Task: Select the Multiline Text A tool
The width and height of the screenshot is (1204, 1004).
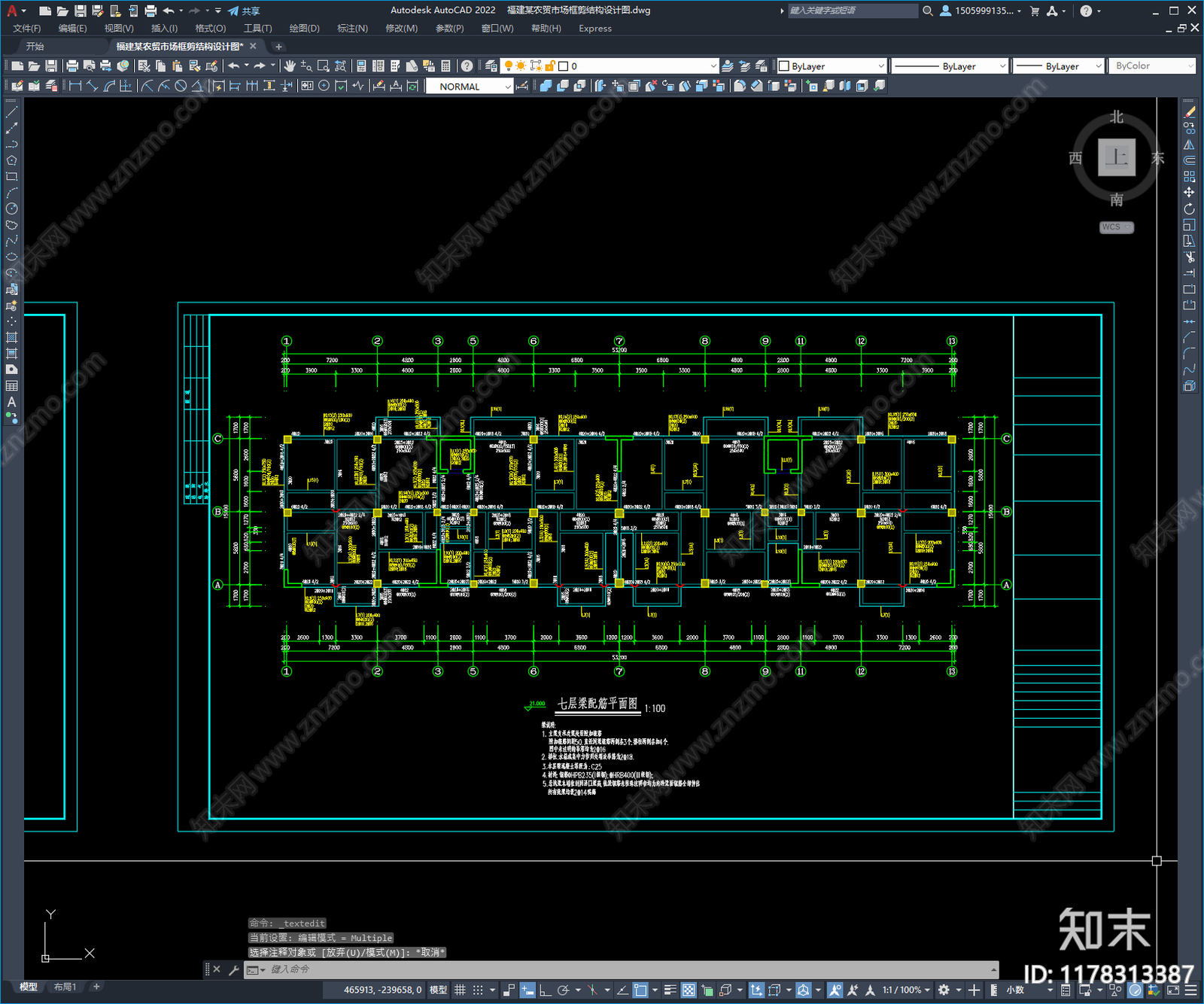Action: click(x=11, y=402)
